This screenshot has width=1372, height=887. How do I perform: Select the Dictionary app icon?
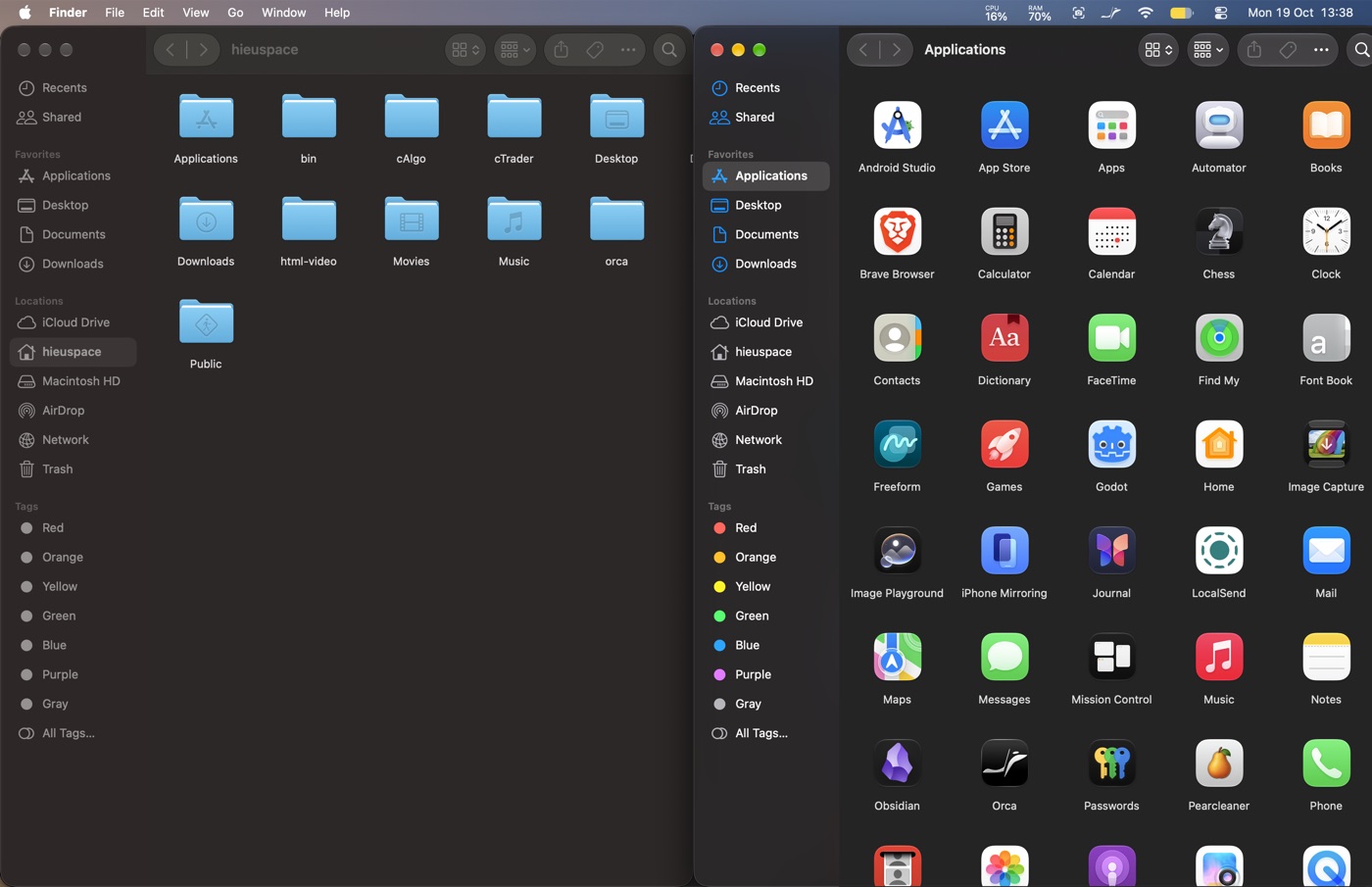click(1004, 338)
